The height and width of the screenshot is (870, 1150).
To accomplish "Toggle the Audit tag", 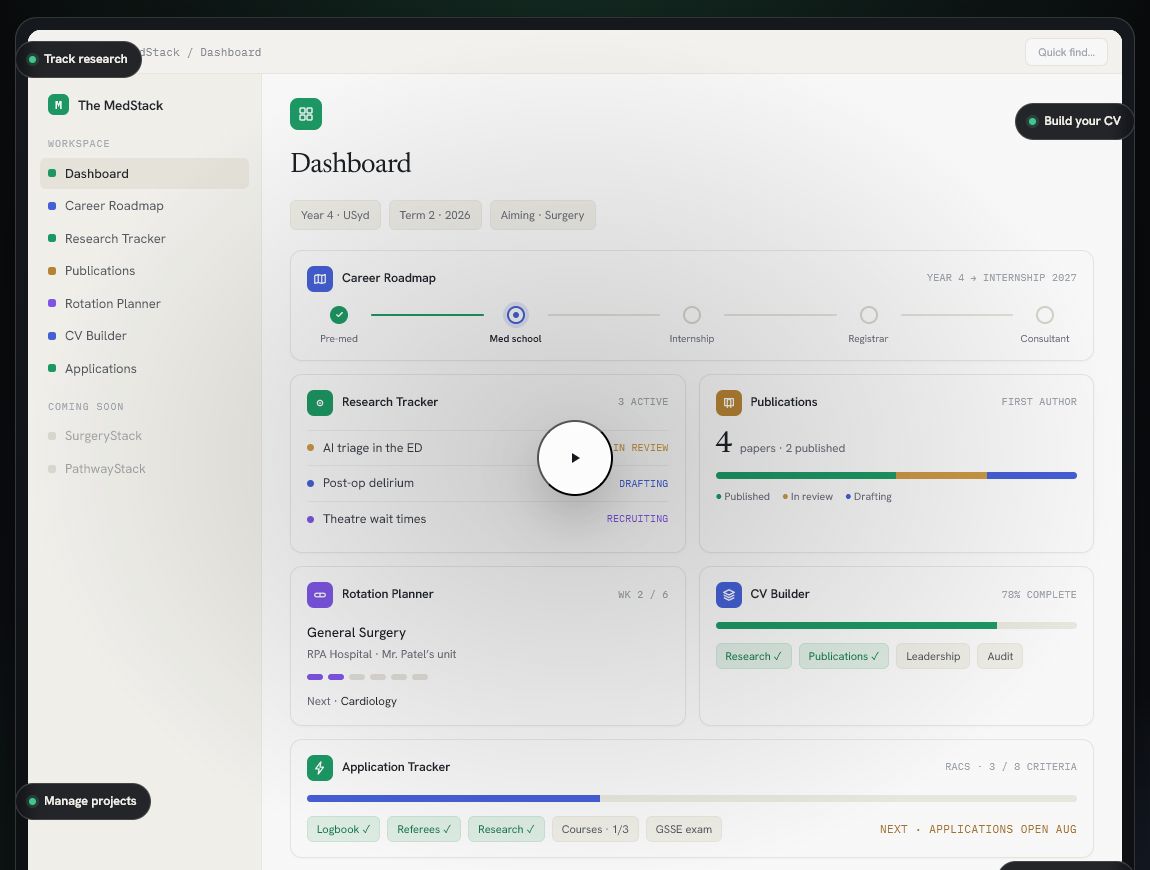I will click(x=1000, y=657).
